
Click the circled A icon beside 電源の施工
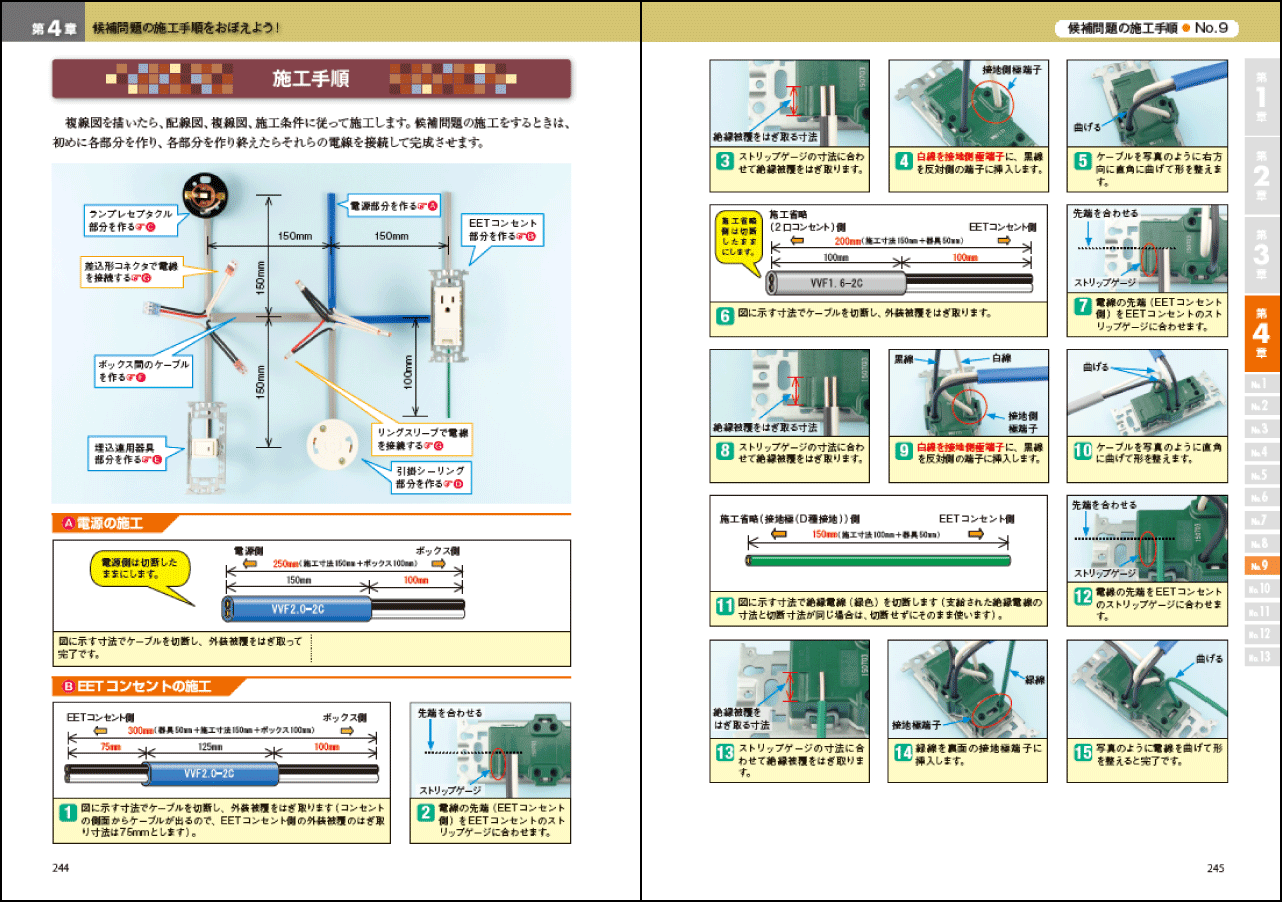point(68,523)
